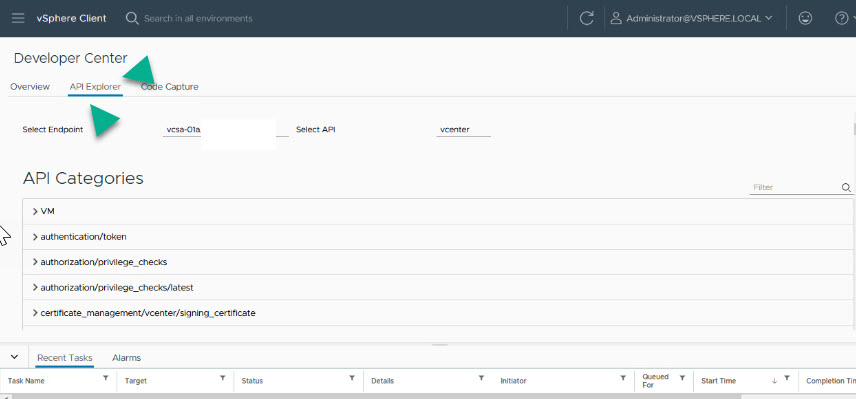
Task: Click the API Categories Filter field
Action: 795,187
